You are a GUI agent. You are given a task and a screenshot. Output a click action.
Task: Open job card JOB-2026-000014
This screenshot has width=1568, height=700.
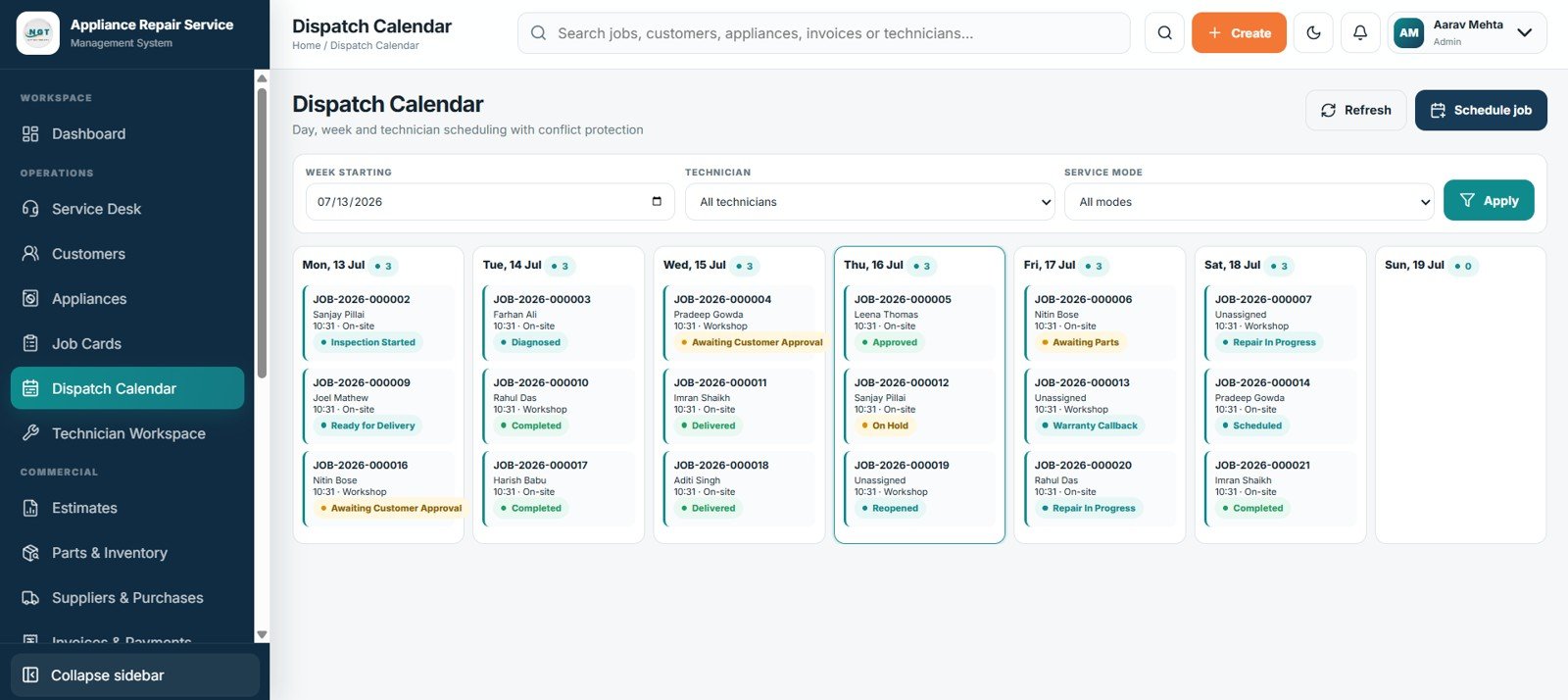(1280, 405)
